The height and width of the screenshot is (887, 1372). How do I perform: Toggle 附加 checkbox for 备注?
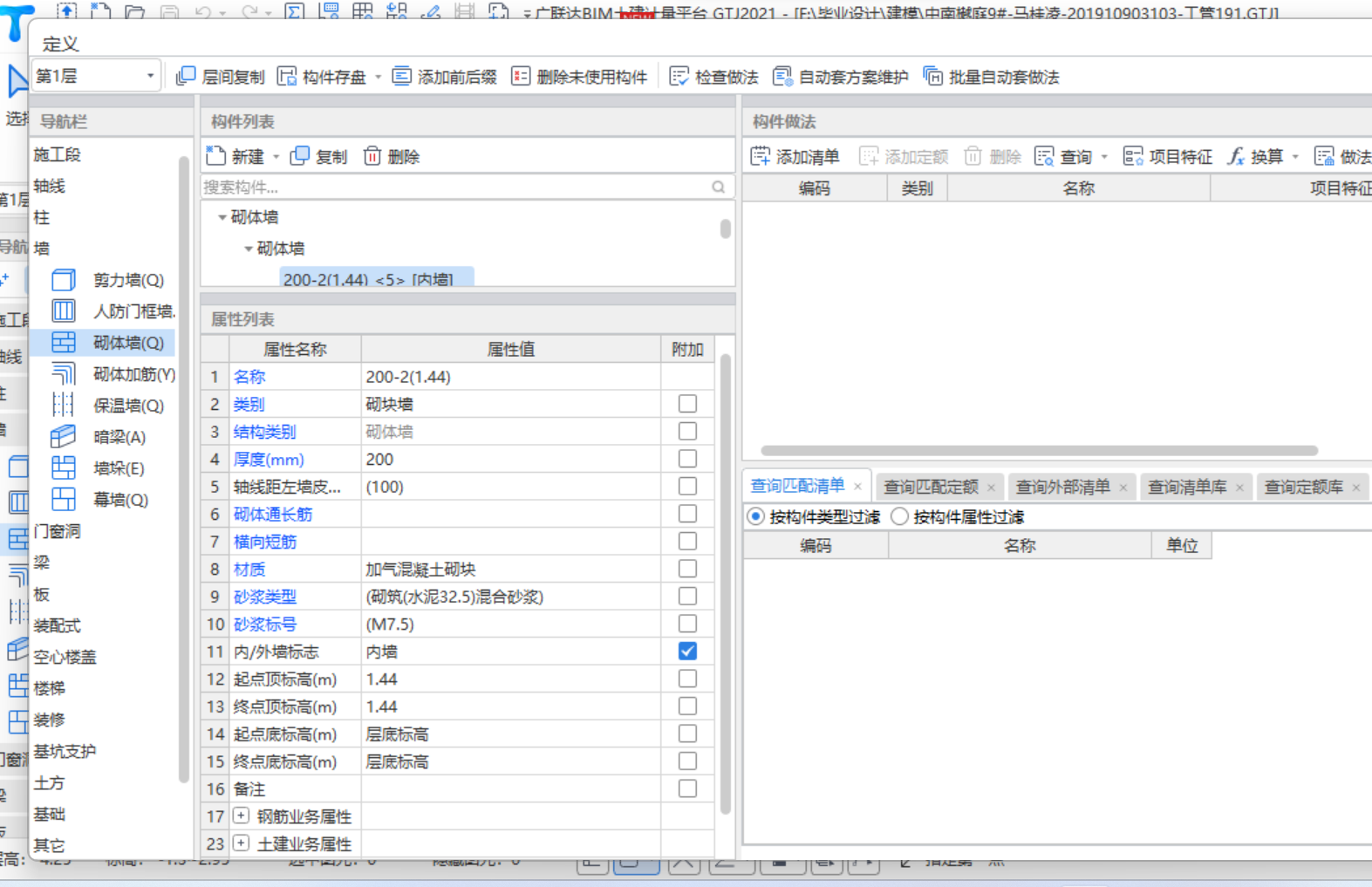(687, 788)
